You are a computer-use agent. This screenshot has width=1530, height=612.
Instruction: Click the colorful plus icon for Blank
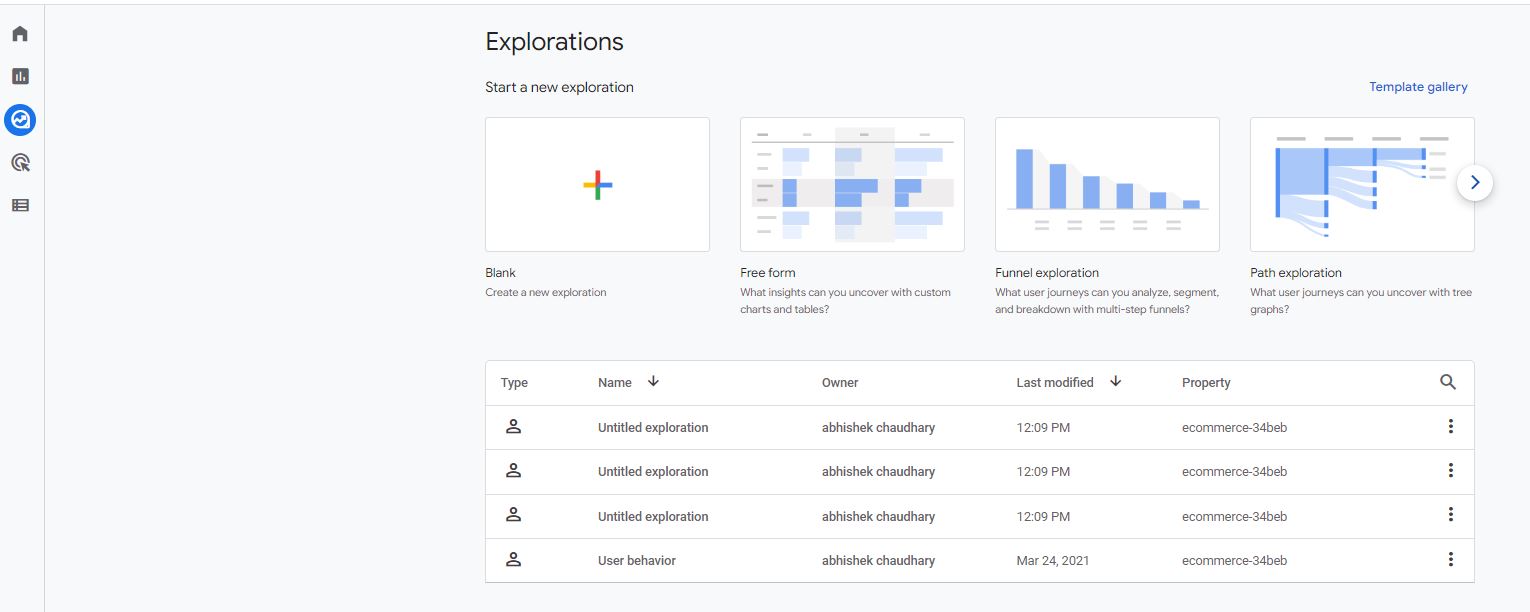tap(597, 185)
